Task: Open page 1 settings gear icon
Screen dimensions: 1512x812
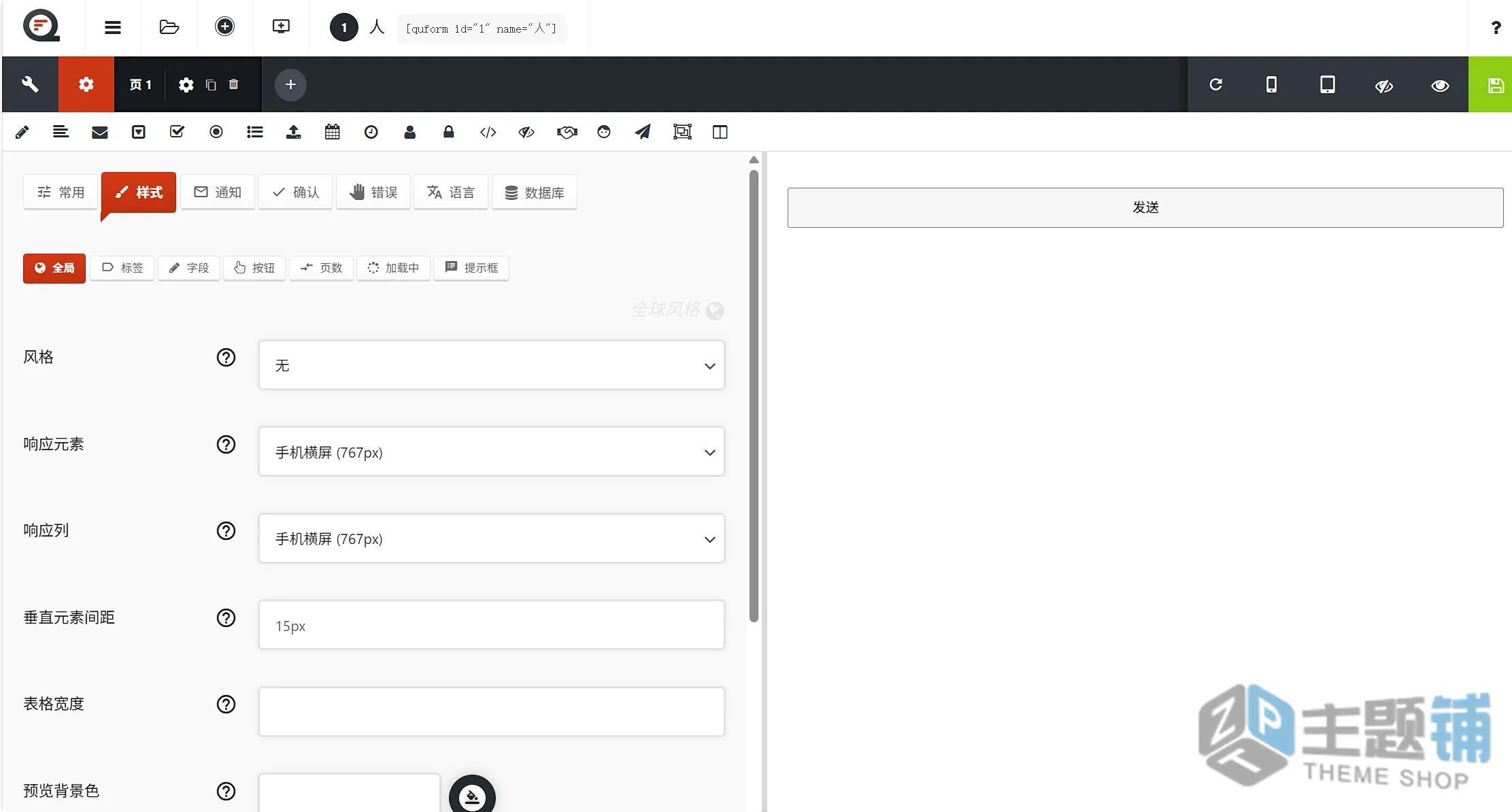Action: pyautogui.click(x=186, y=85)
